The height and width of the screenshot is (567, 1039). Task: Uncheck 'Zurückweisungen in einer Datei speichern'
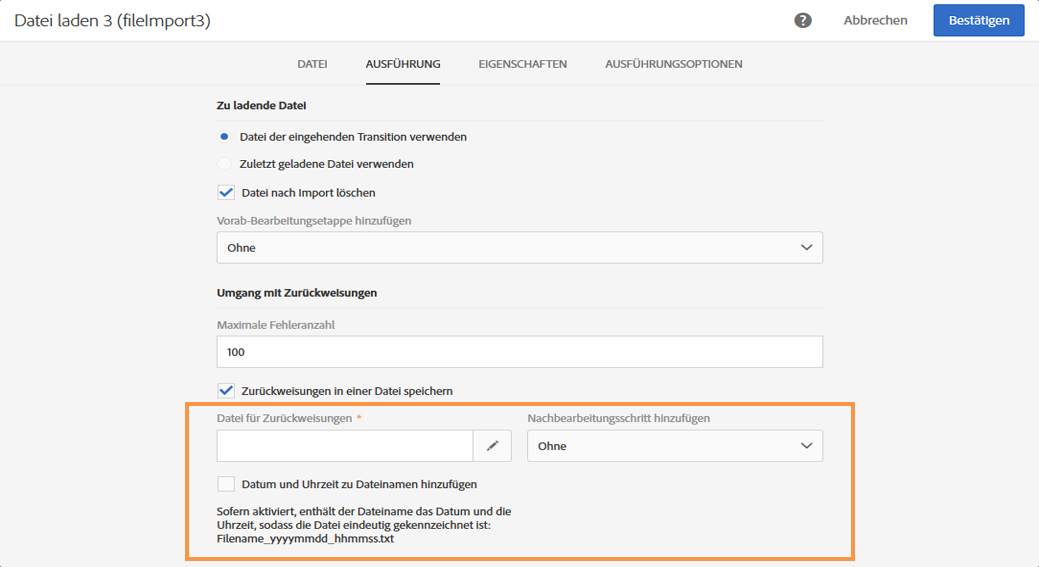point(226,390)
